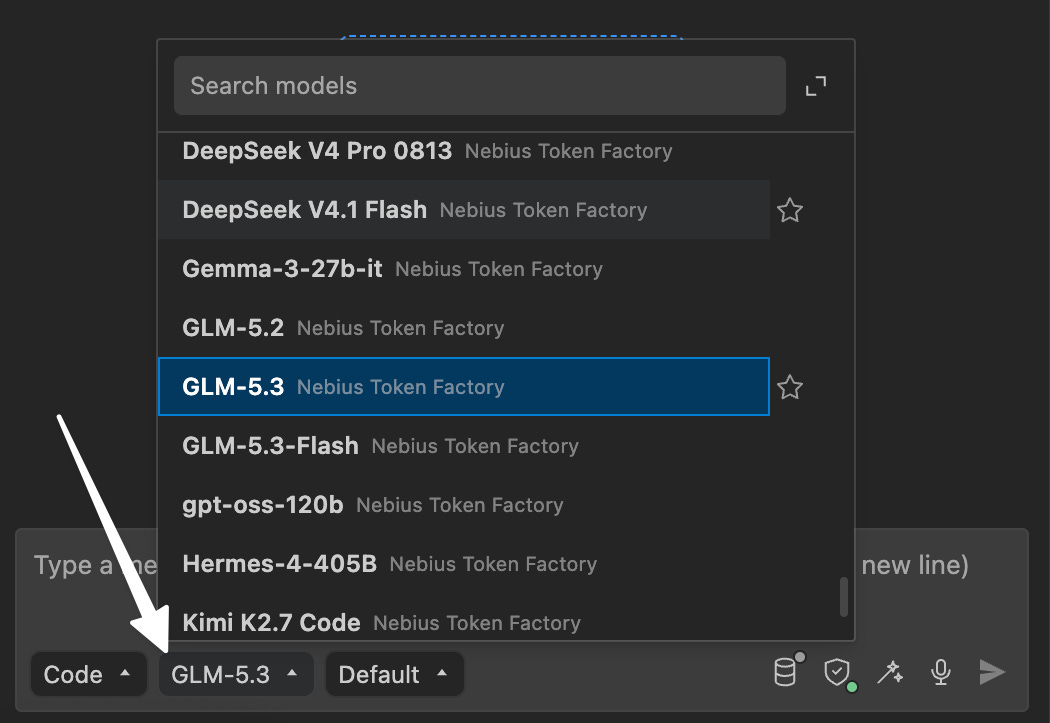Screen dimensions: 1050x723
Task: Expand the Default profile dropdown
Action: click(x=394, y=674)
